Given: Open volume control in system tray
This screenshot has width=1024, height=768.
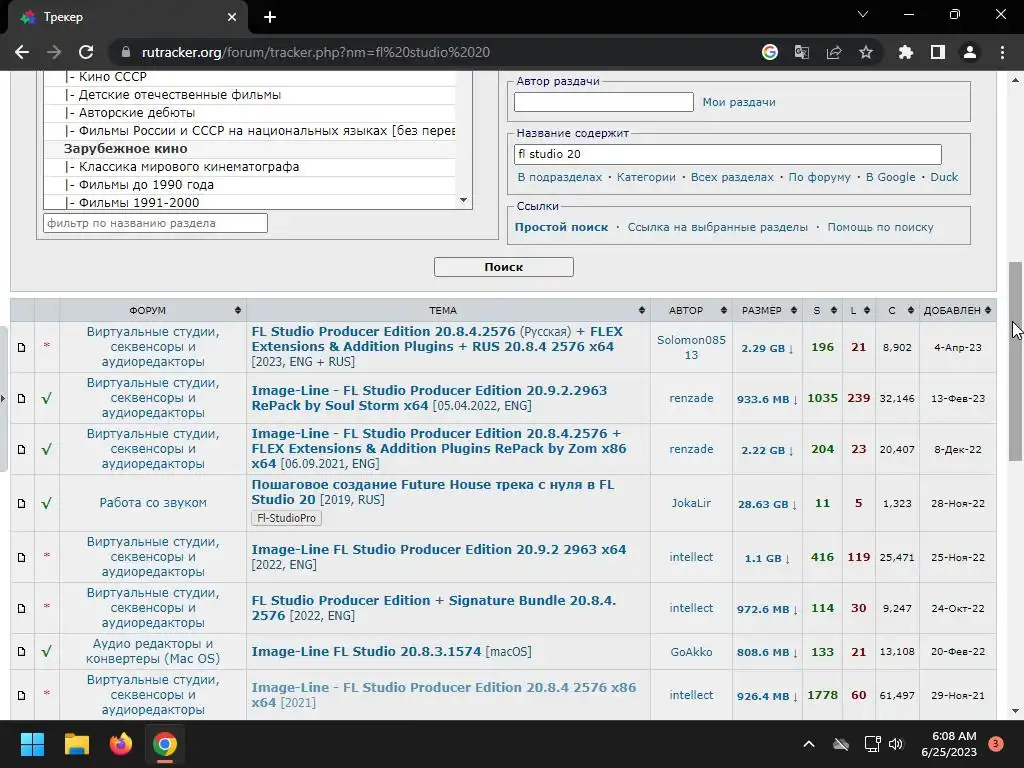Looking at the screenshot, I should pos(895,744).
